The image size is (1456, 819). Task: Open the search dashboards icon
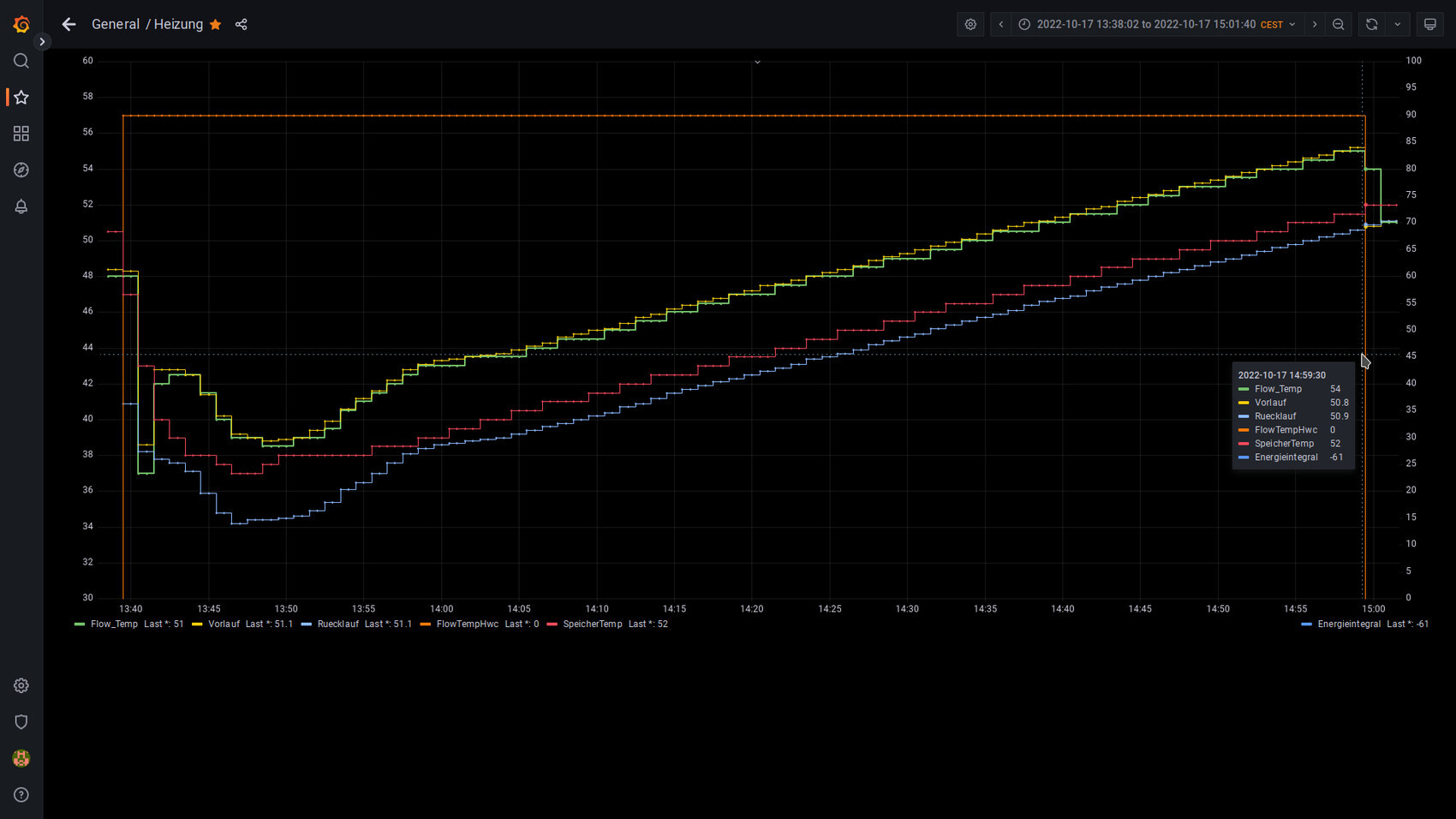tap(21, 61)
